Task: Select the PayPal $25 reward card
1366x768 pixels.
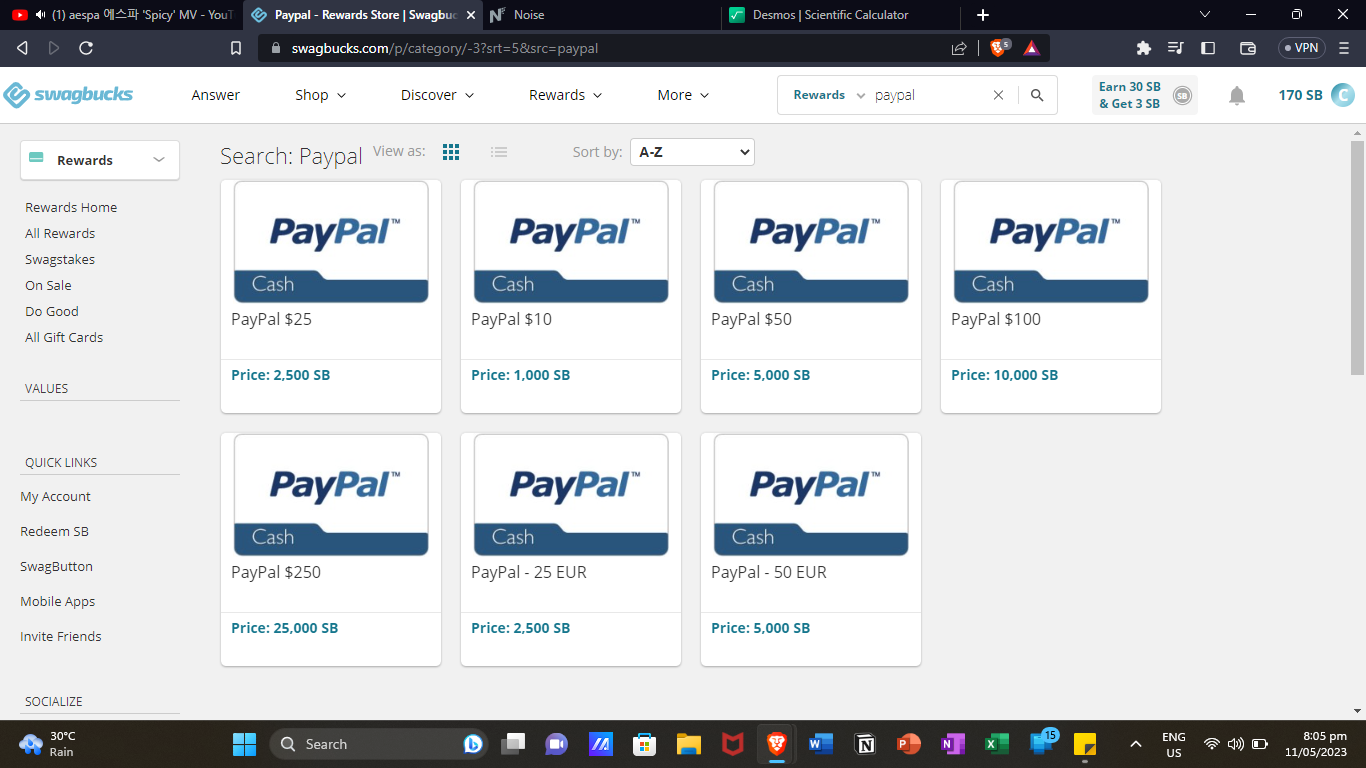Action: coord(331,296)
